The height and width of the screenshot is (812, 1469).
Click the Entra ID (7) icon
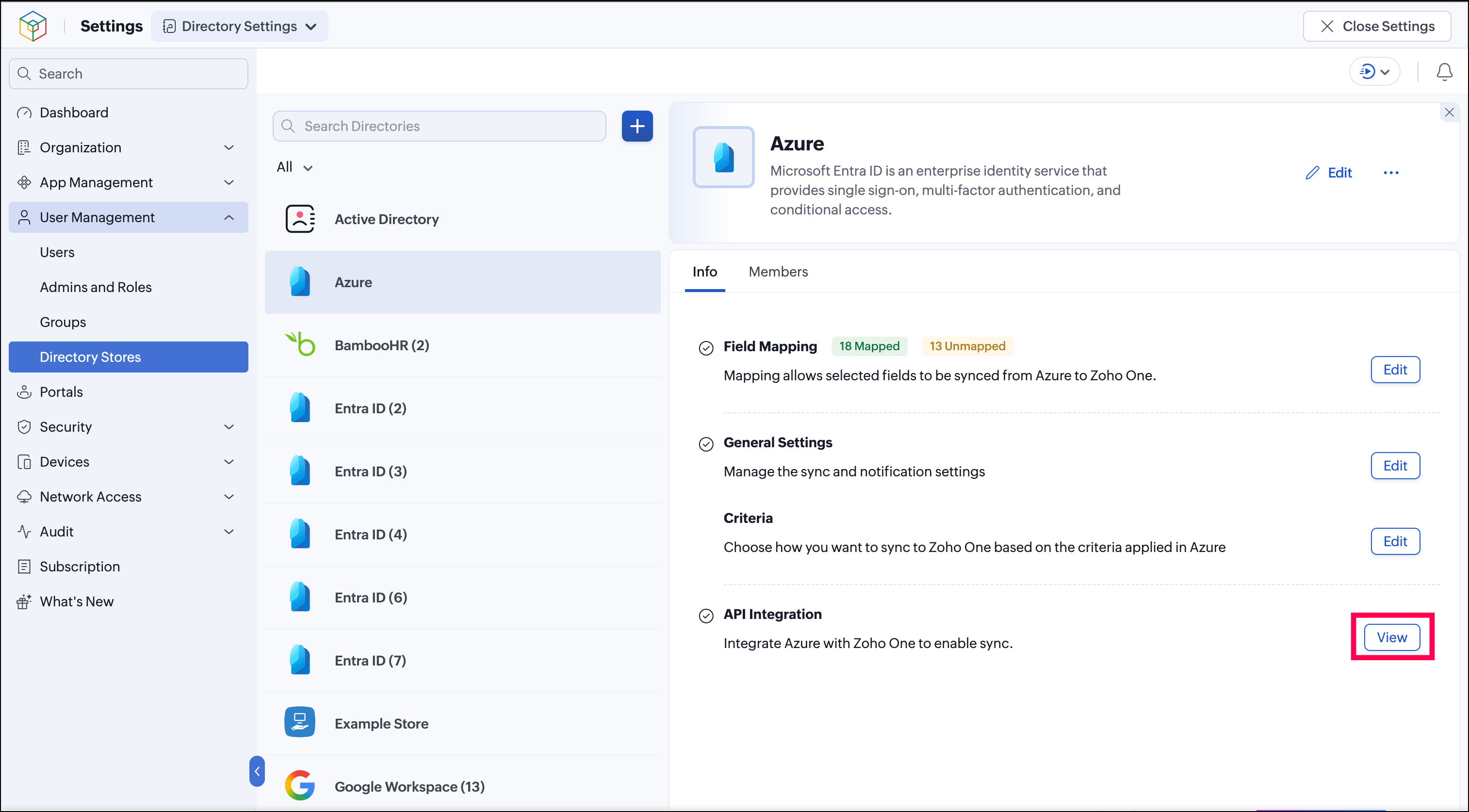[x=300, y=660]
